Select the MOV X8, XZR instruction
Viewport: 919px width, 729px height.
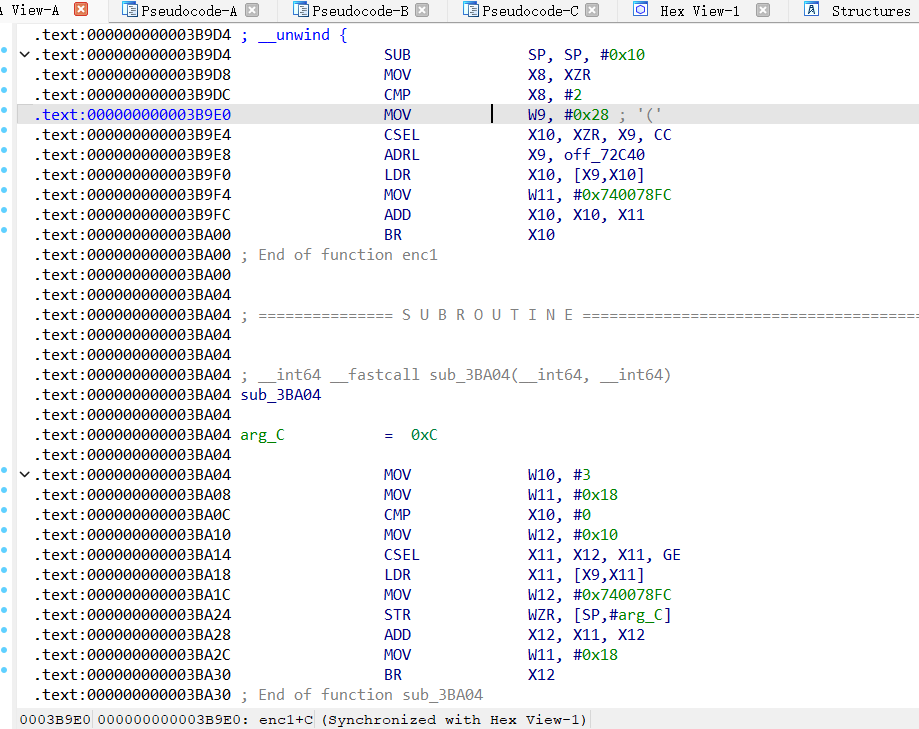click(488, 75)
